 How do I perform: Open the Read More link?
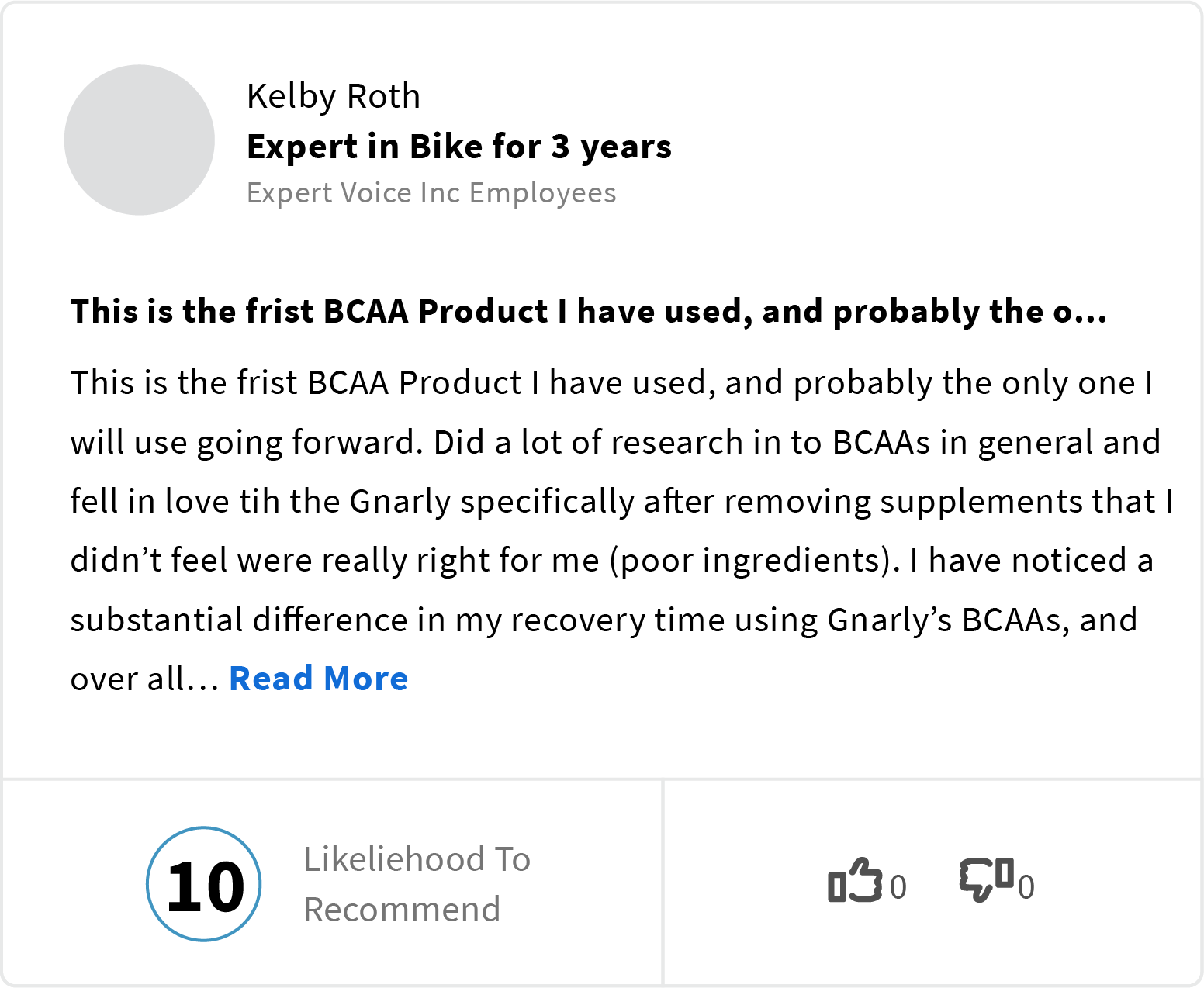(x=319, y=679)
